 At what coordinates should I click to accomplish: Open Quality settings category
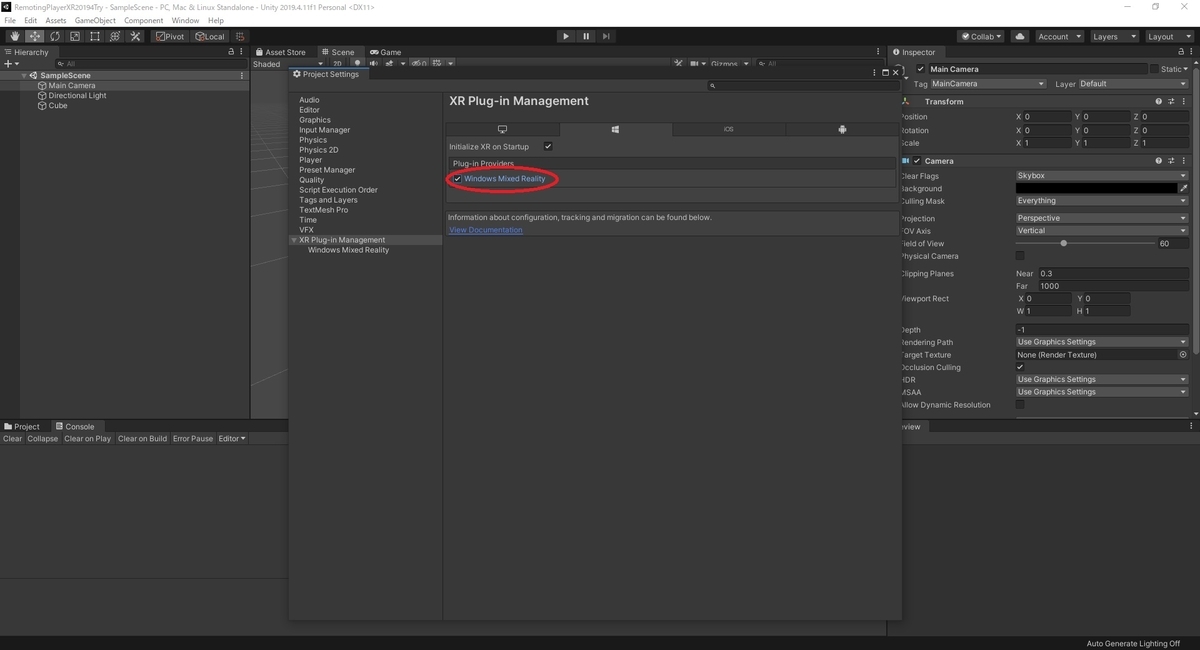point(312,180)
